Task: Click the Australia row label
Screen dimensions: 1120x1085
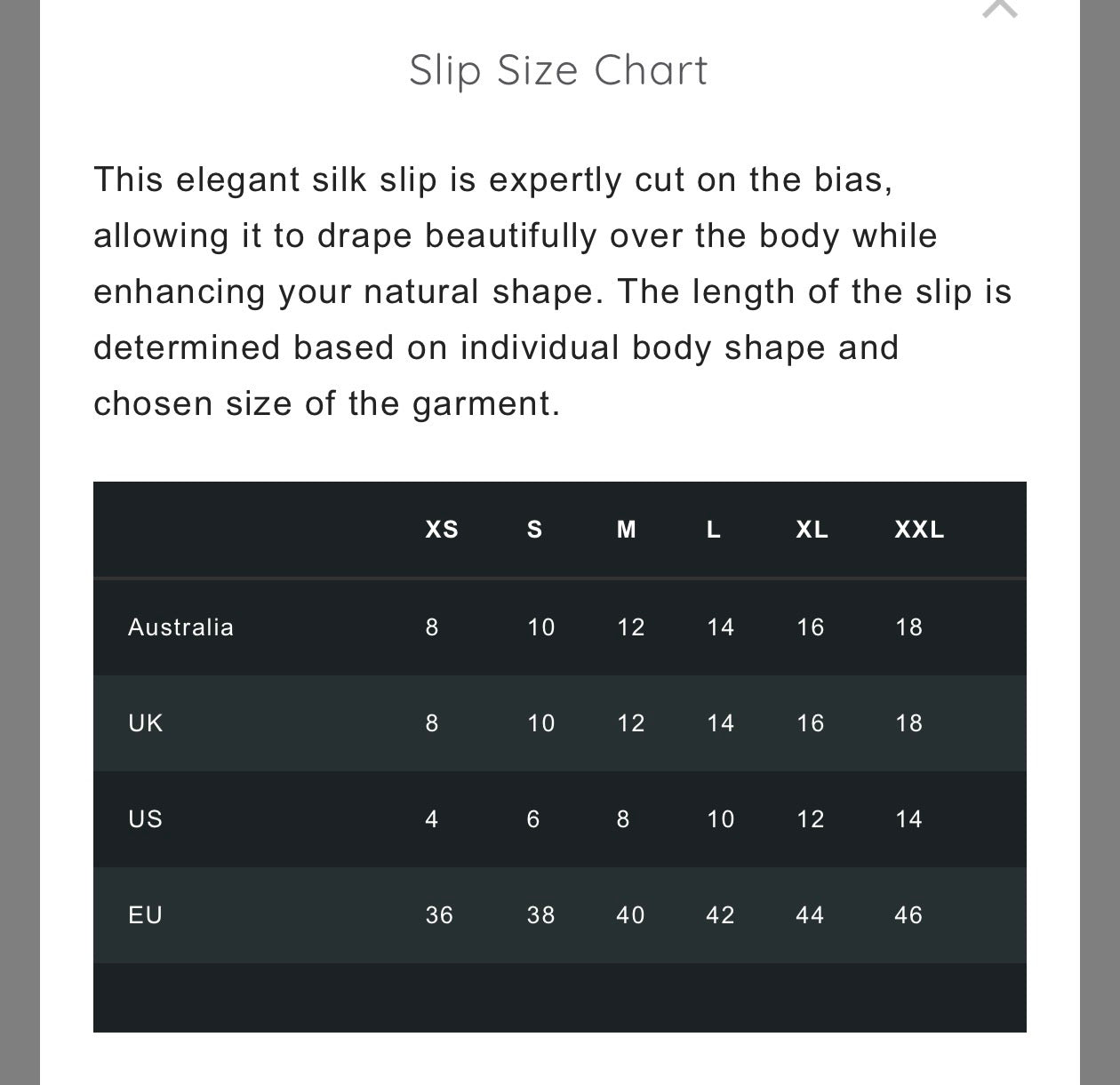Action: pyautogui.click(x=180, y=627)
